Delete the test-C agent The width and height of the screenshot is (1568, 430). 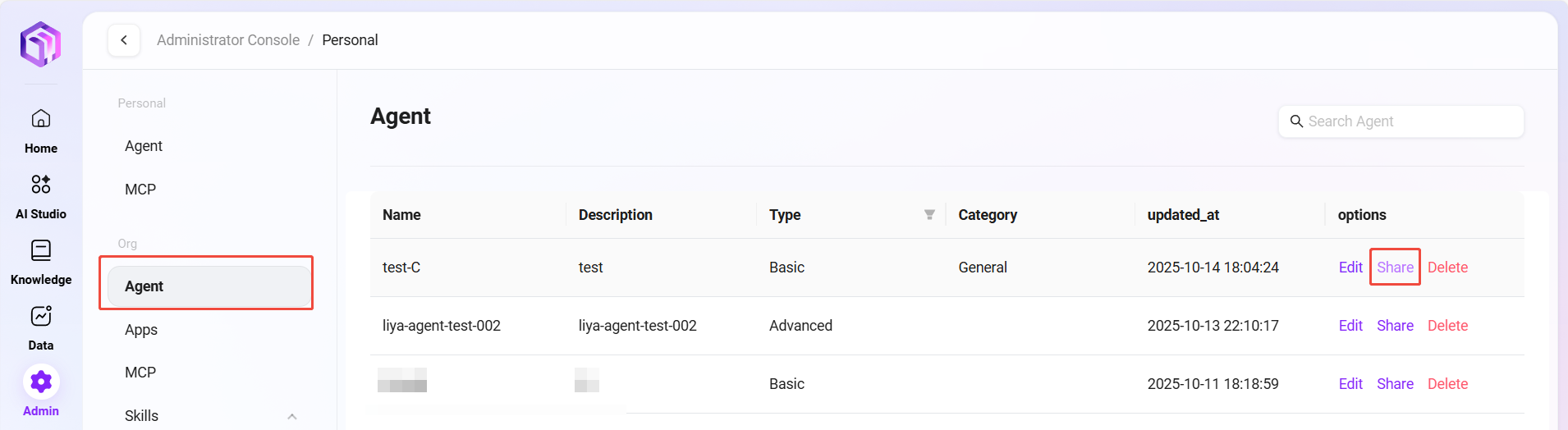click(x=1447, y=268)
